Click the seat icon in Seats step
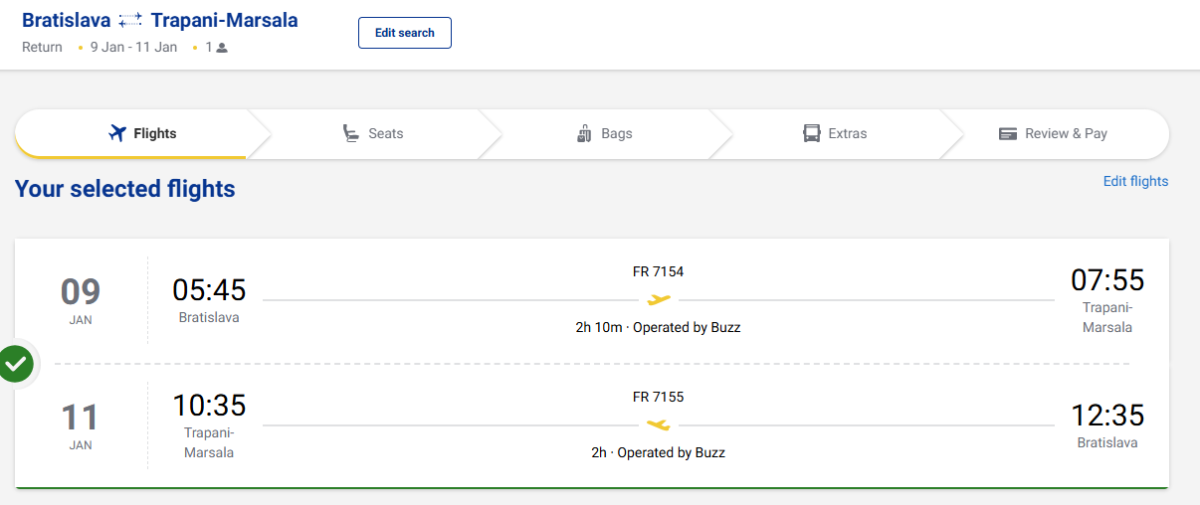 351,133
